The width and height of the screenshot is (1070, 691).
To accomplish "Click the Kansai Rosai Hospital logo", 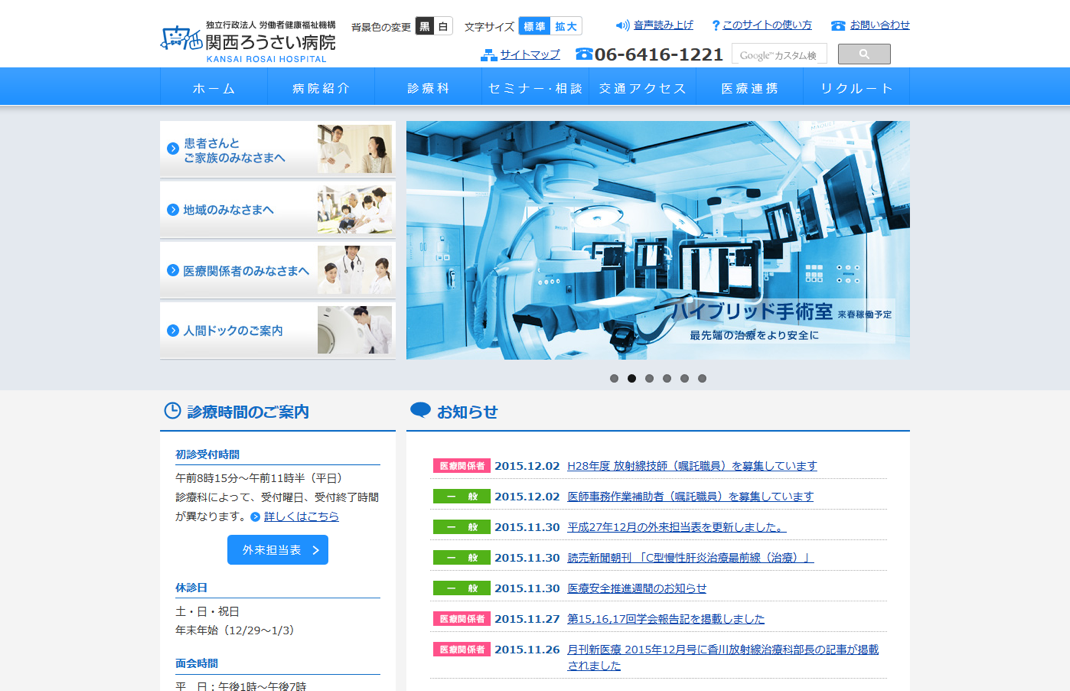I will (248, 42).
